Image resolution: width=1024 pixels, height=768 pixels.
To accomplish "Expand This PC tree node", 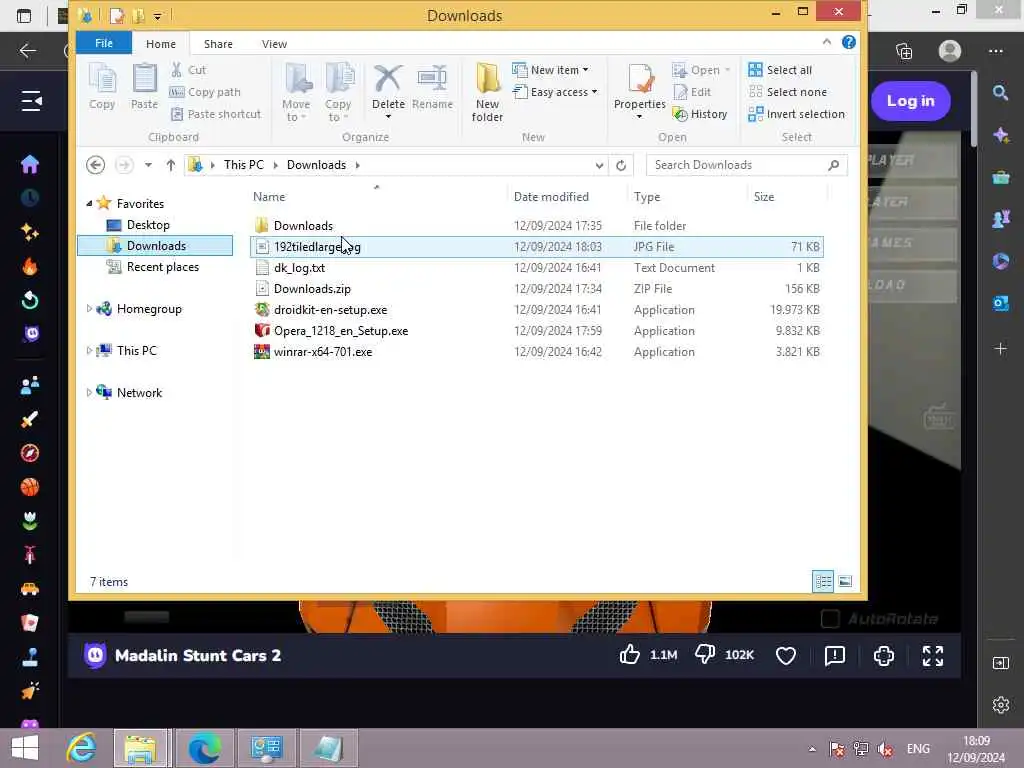I will point(89,351).
